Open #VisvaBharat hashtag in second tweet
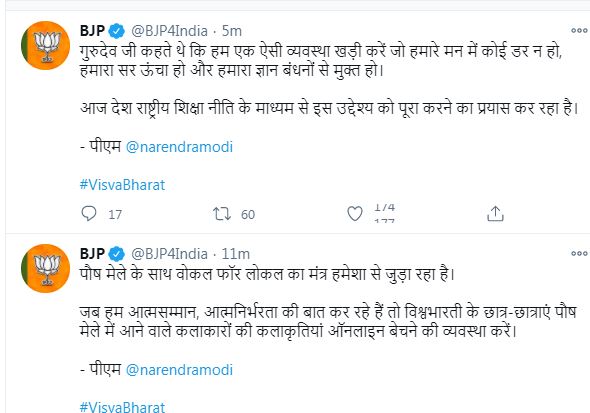590x413 pixels. tap(123, 407)
